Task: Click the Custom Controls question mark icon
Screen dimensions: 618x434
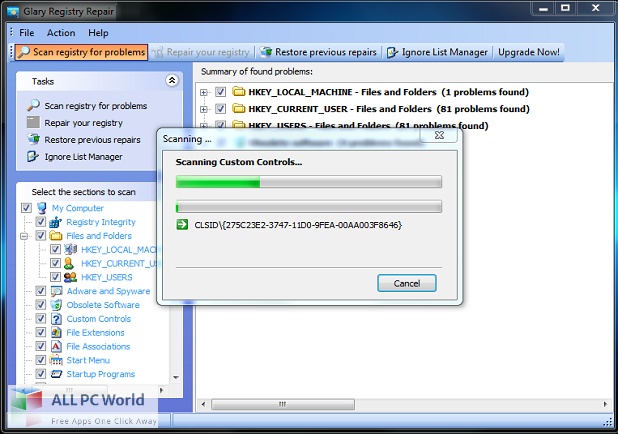Action: pos(56,319)
